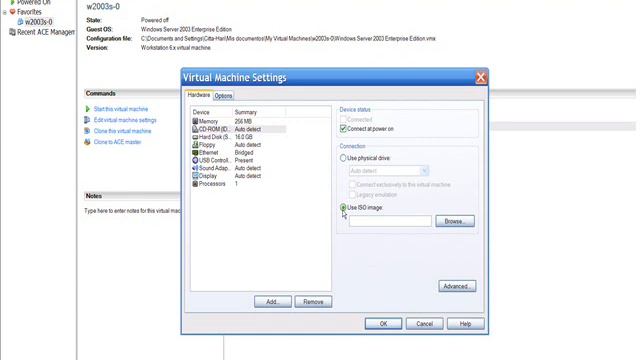This screenshot has height=360, width=640.
Task: Click the Edit virtual machine settings icon
Action: [x=87, y=120]
